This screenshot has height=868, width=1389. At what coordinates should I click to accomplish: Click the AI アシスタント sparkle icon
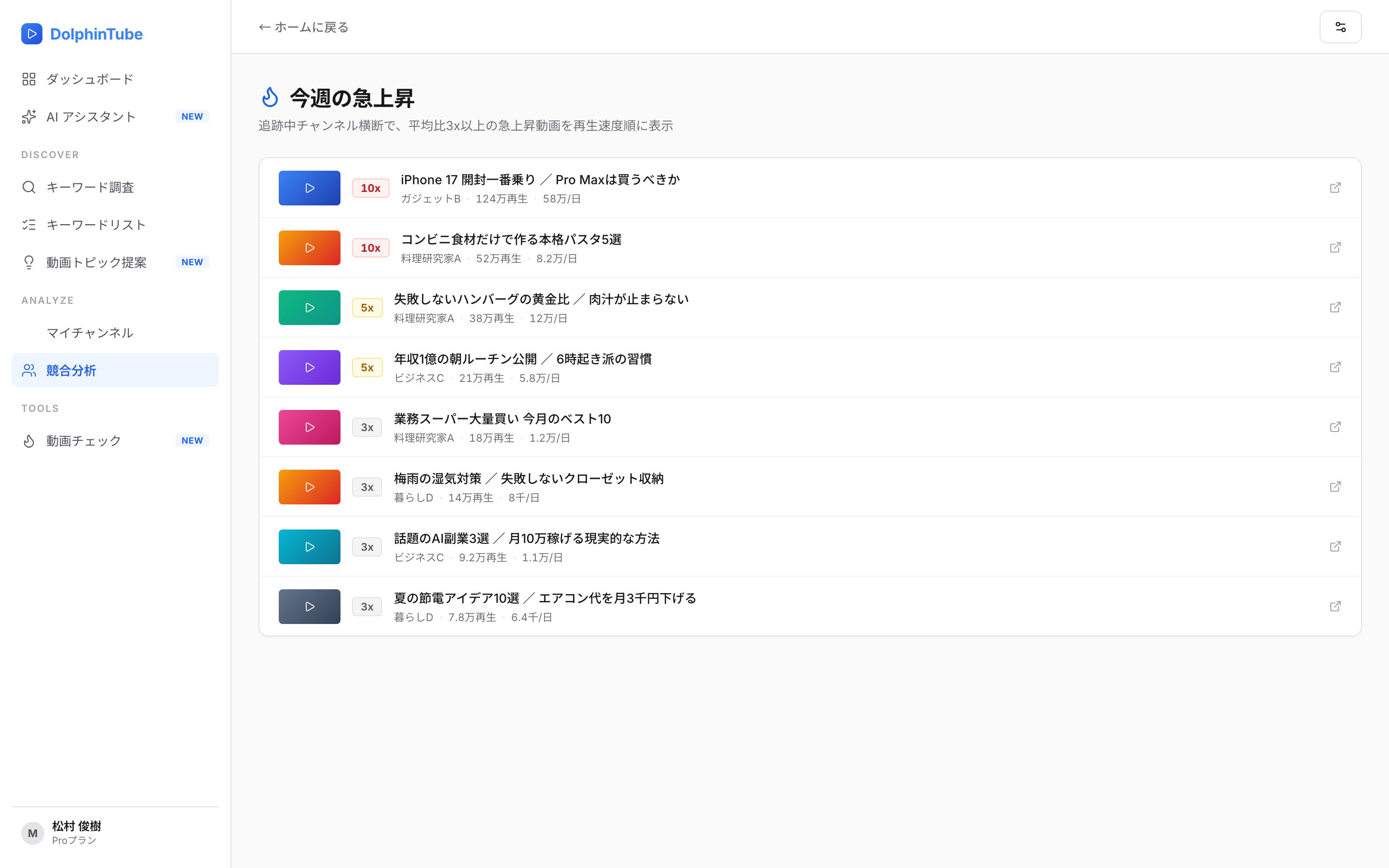click(x=29, y=117)
